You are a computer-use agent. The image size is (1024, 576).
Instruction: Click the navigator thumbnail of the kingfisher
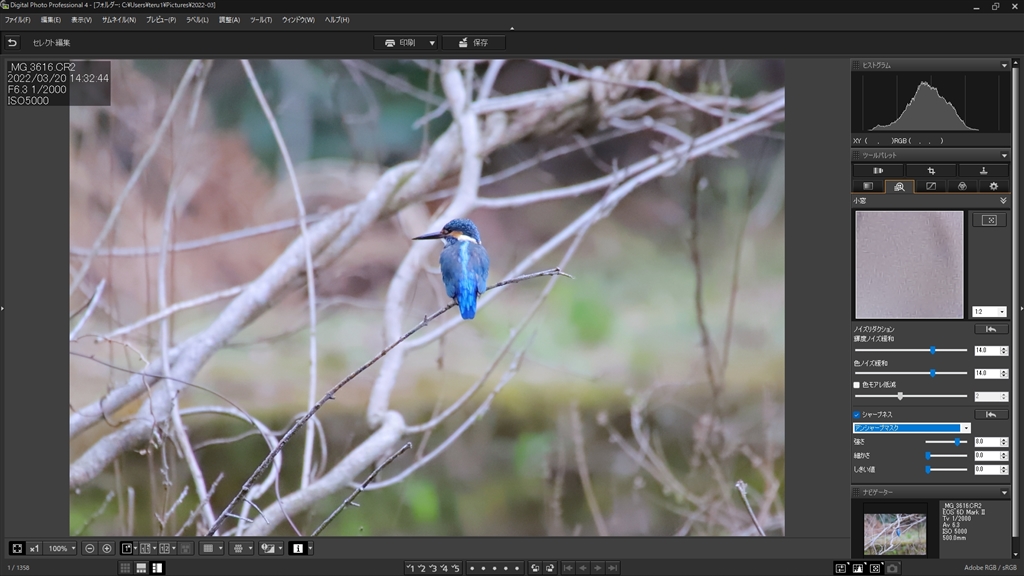tap(895, 534)
